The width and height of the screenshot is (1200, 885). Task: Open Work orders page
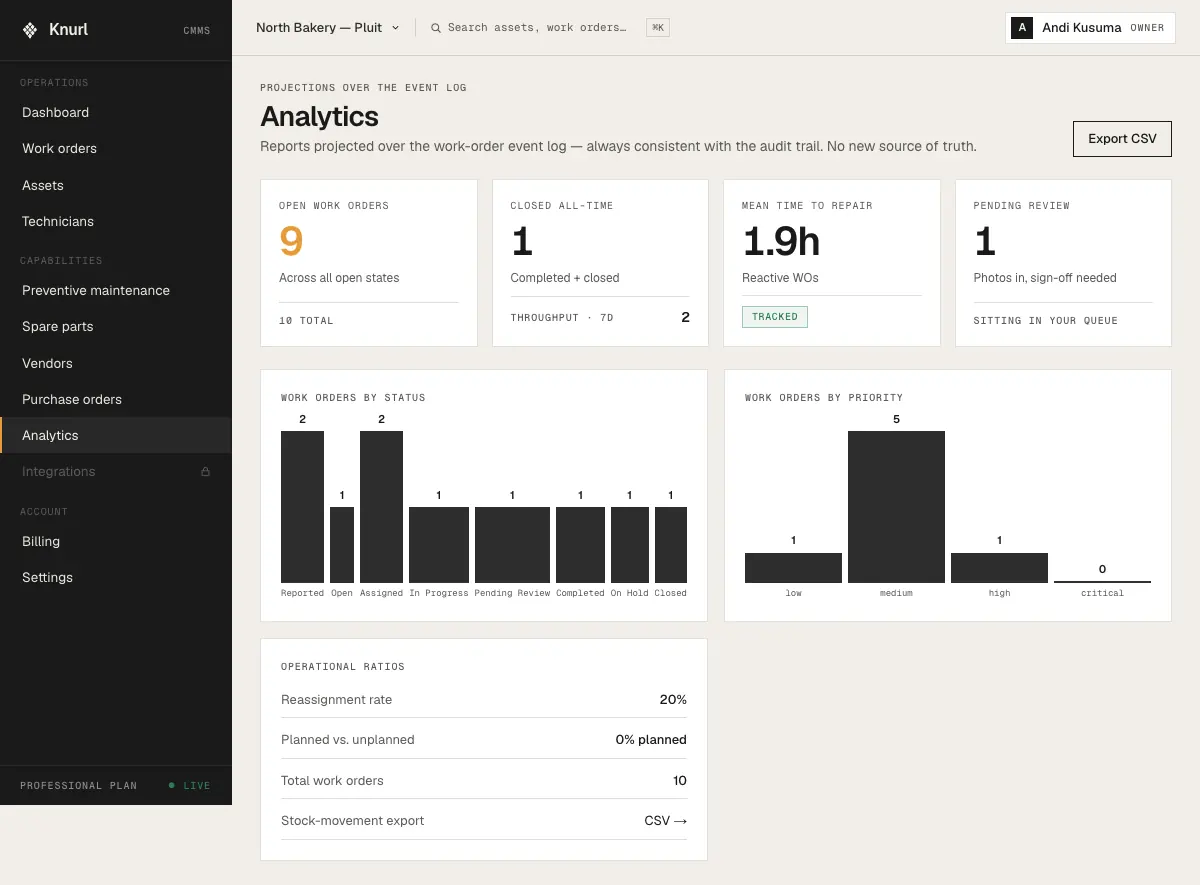[x=116, y=148]
